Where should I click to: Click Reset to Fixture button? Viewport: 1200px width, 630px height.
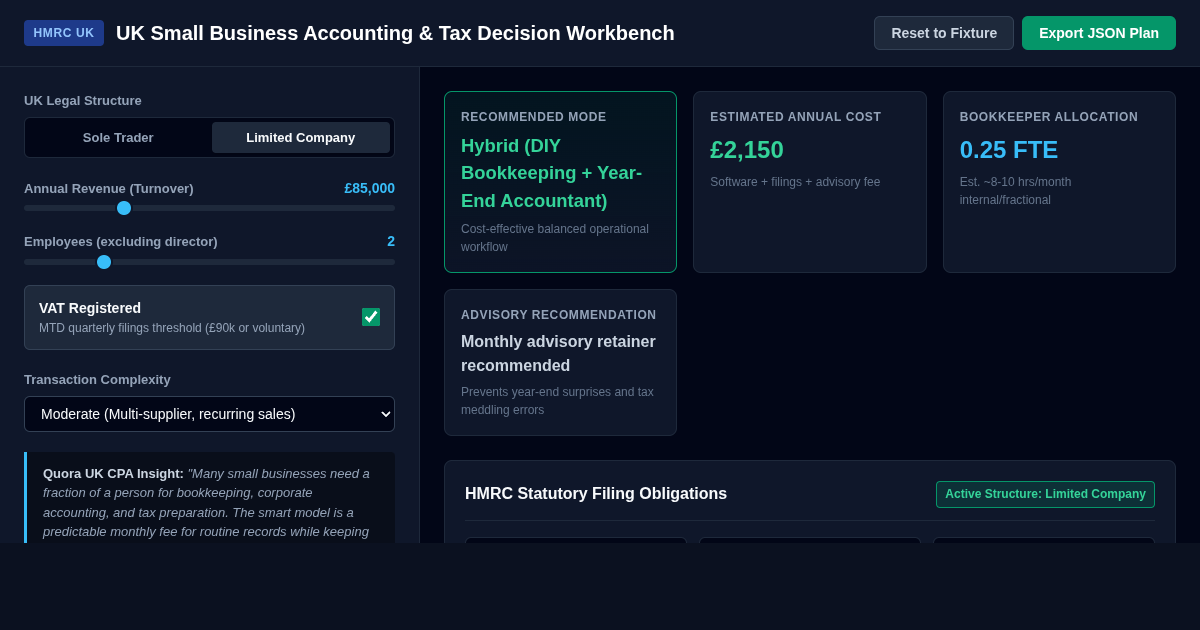(x=944, y=33)
